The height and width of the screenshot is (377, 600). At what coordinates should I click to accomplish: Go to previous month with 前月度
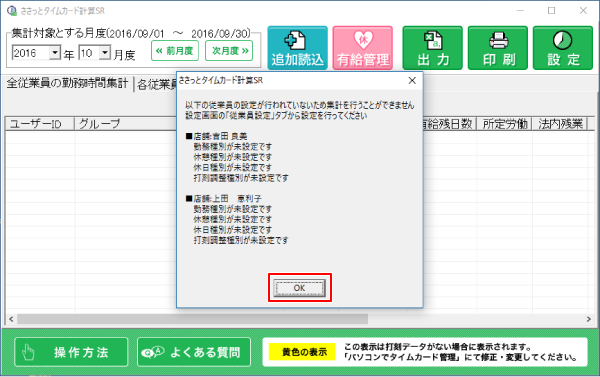click(175, 51)
